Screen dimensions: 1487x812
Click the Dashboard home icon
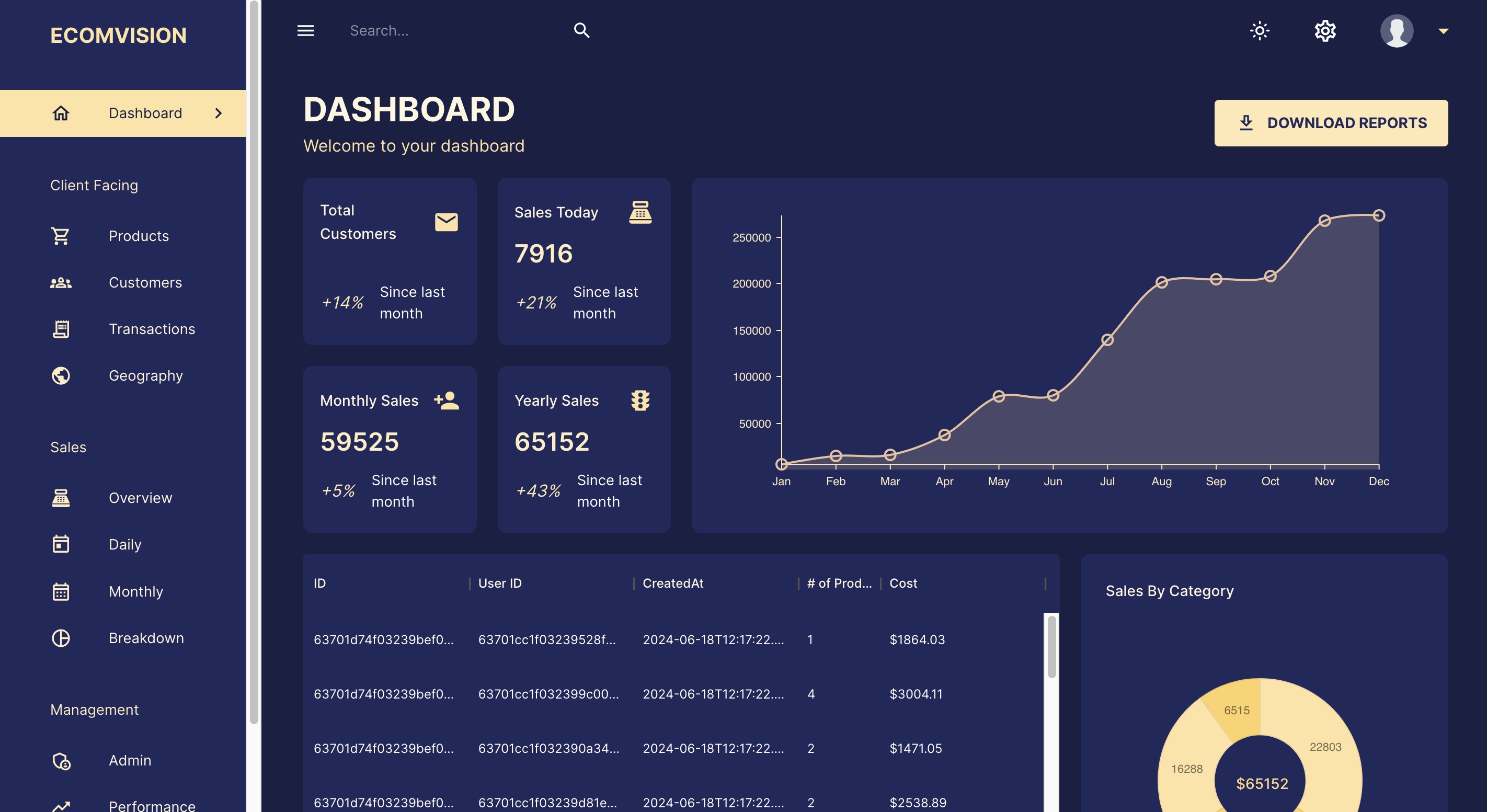[x=61, y=113]
